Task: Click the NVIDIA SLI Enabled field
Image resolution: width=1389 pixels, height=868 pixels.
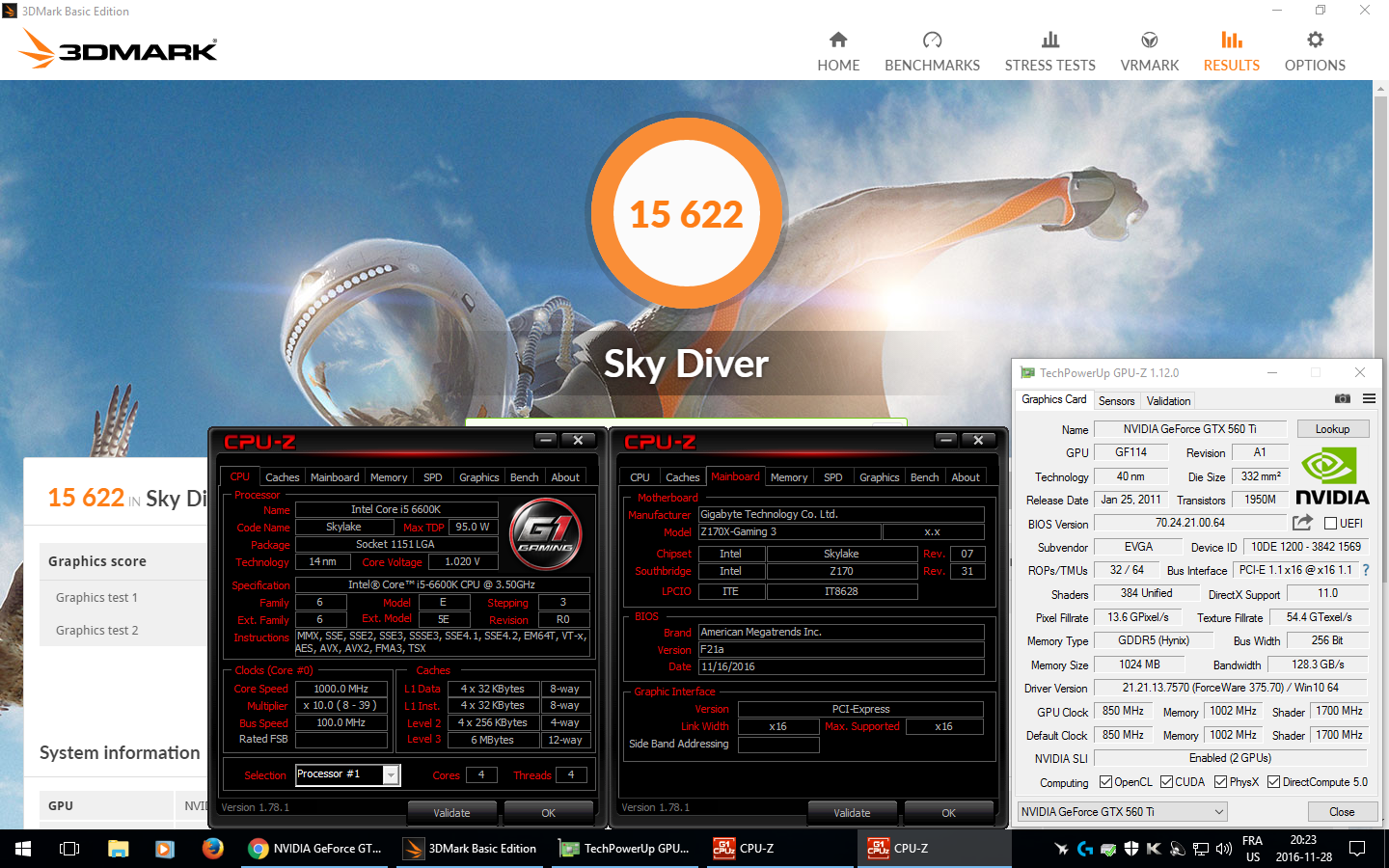Action: pyautogui.click(x=1230, y=758)
